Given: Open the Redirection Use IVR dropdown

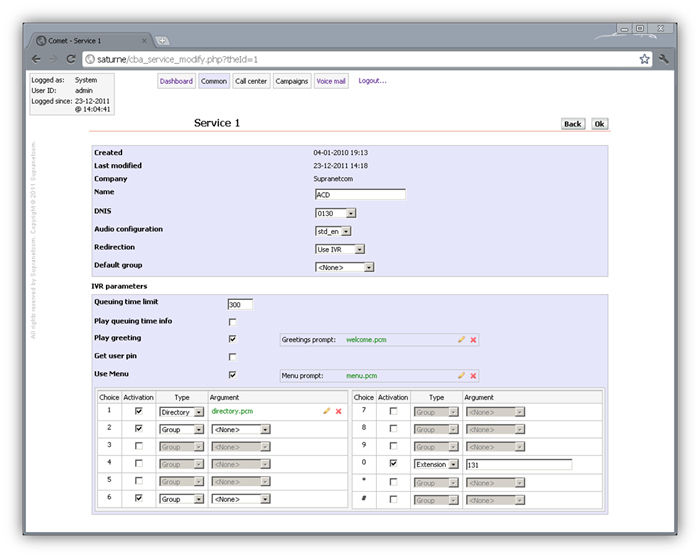Looking at the screenshot, I should coord(340,249).
